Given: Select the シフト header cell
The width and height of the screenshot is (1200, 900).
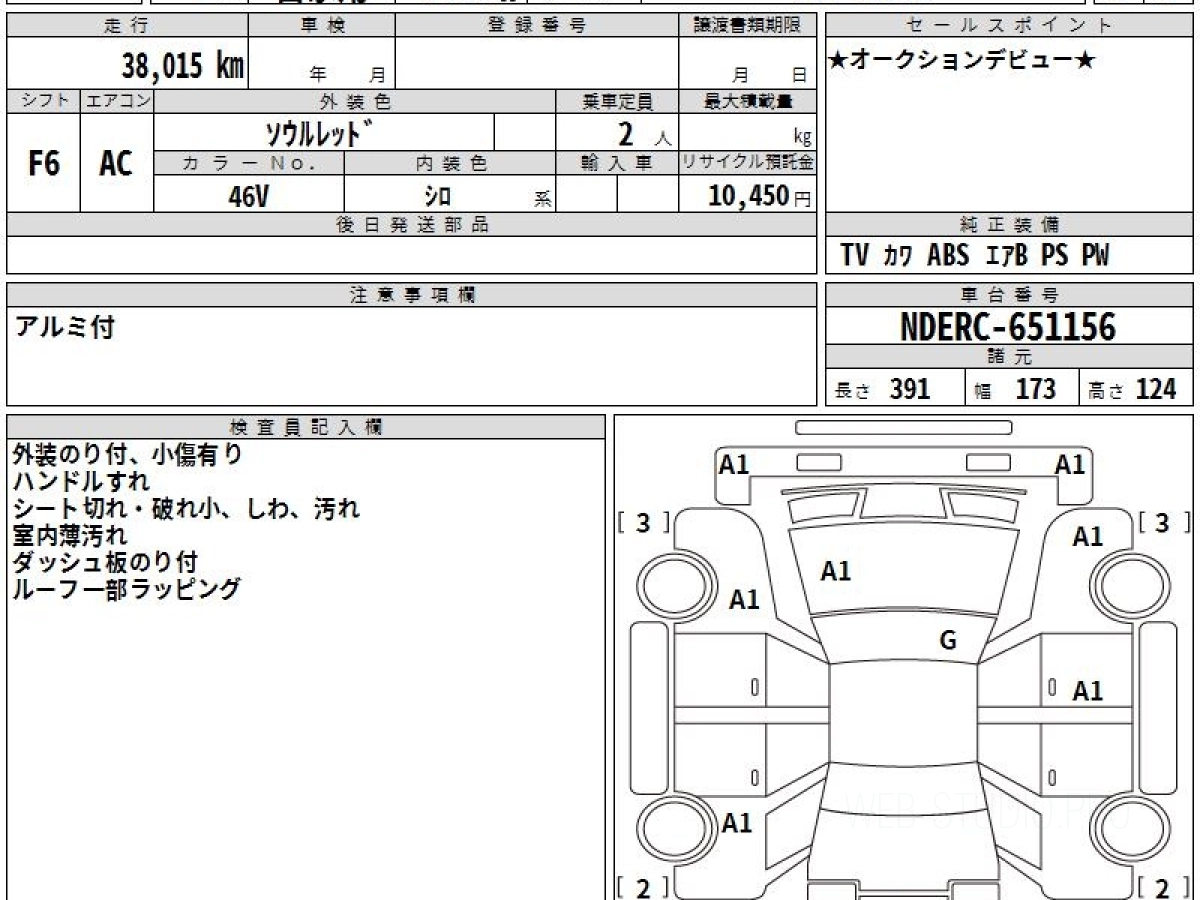Looking at the screenshot, I should point(43,101).
